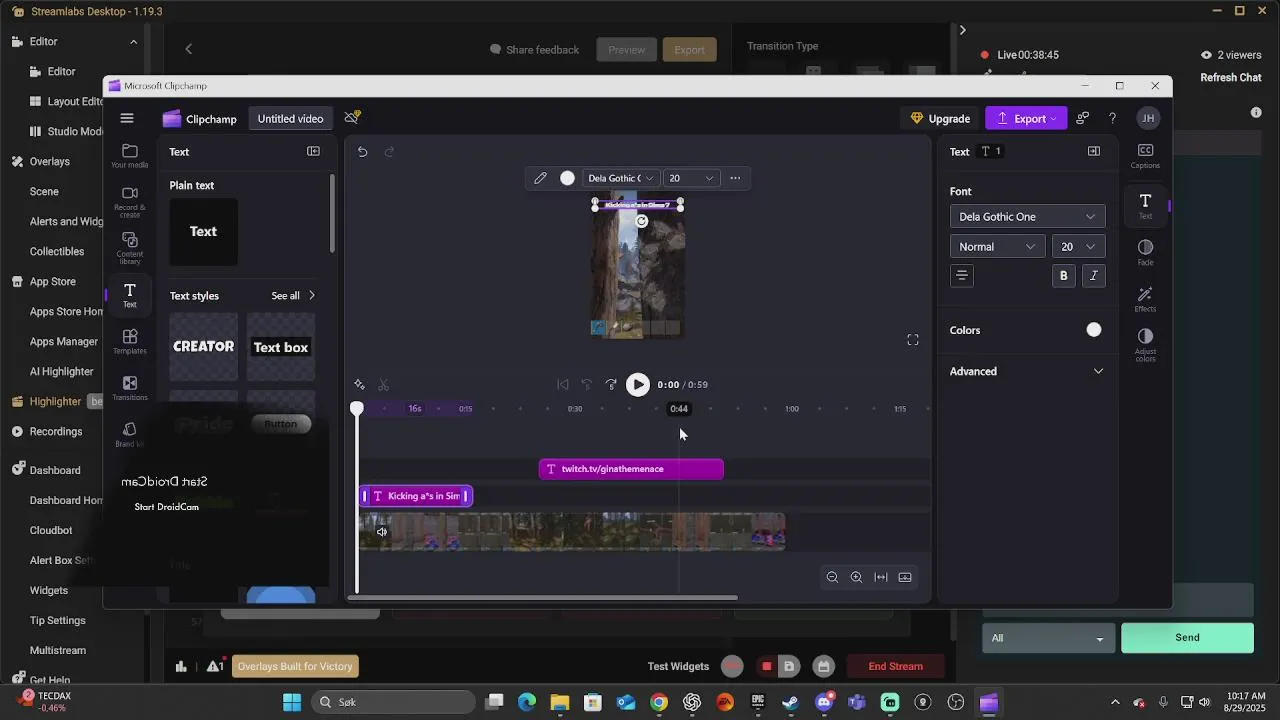The height and width of the screenshot is (720, 1280).
Task: Open the Content library sidebar icon
Action: coord(130,248)
